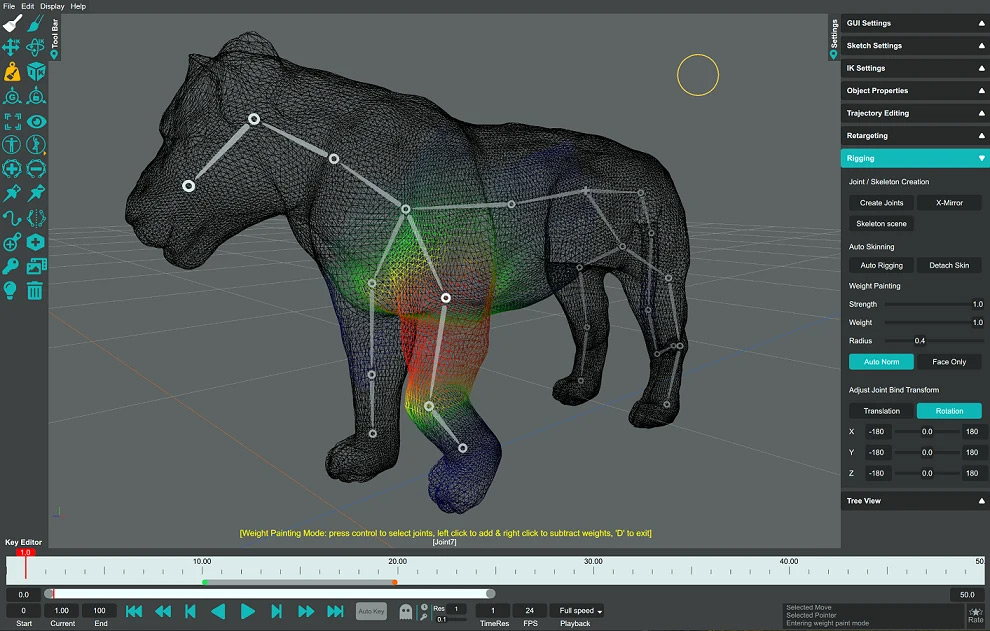Switch to Rotation bind transform mode
Image resolution: width=990 pixels, height=631 pixels.
click(949, 411)
